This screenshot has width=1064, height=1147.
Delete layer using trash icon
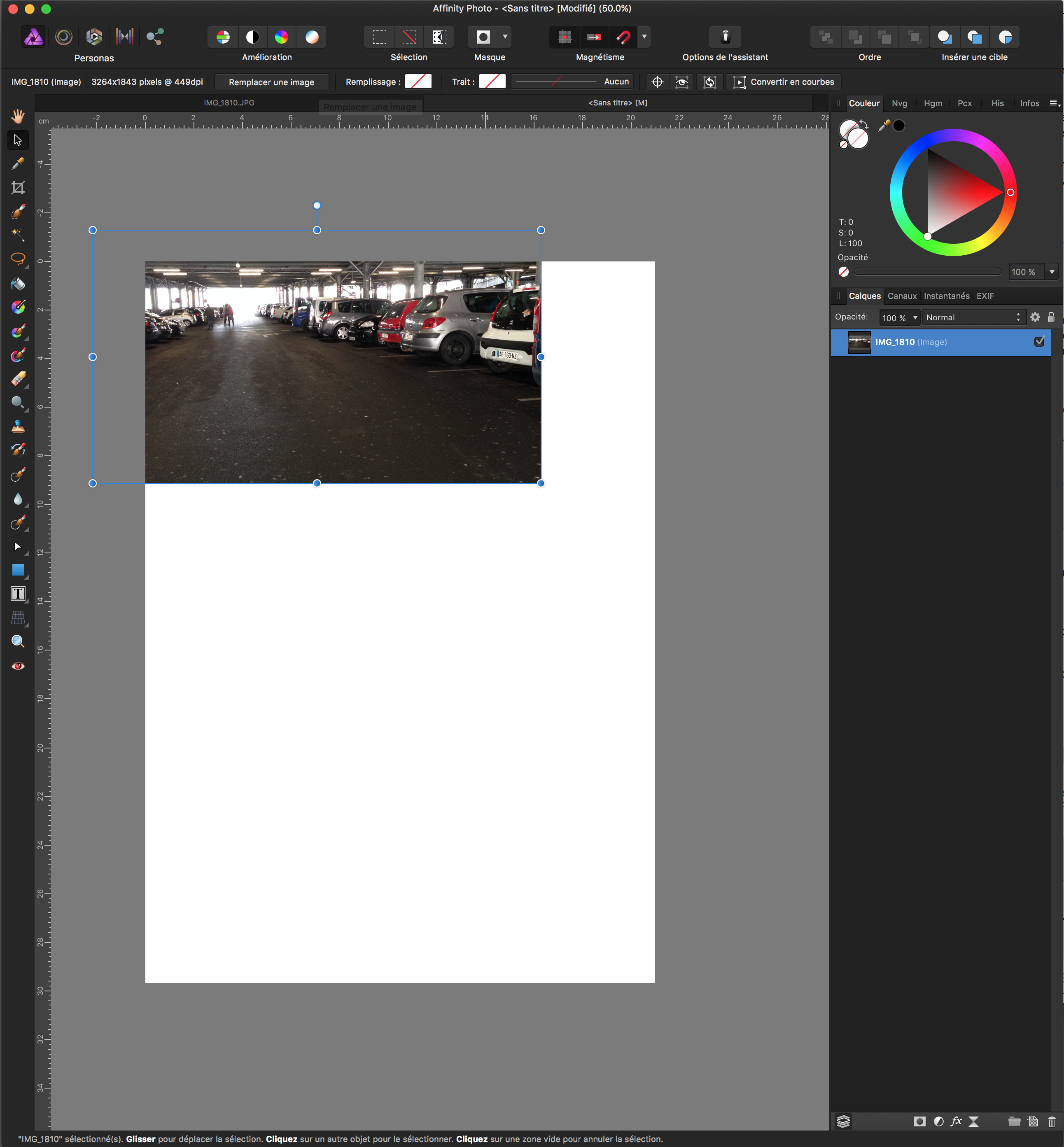point(1051,1121)
